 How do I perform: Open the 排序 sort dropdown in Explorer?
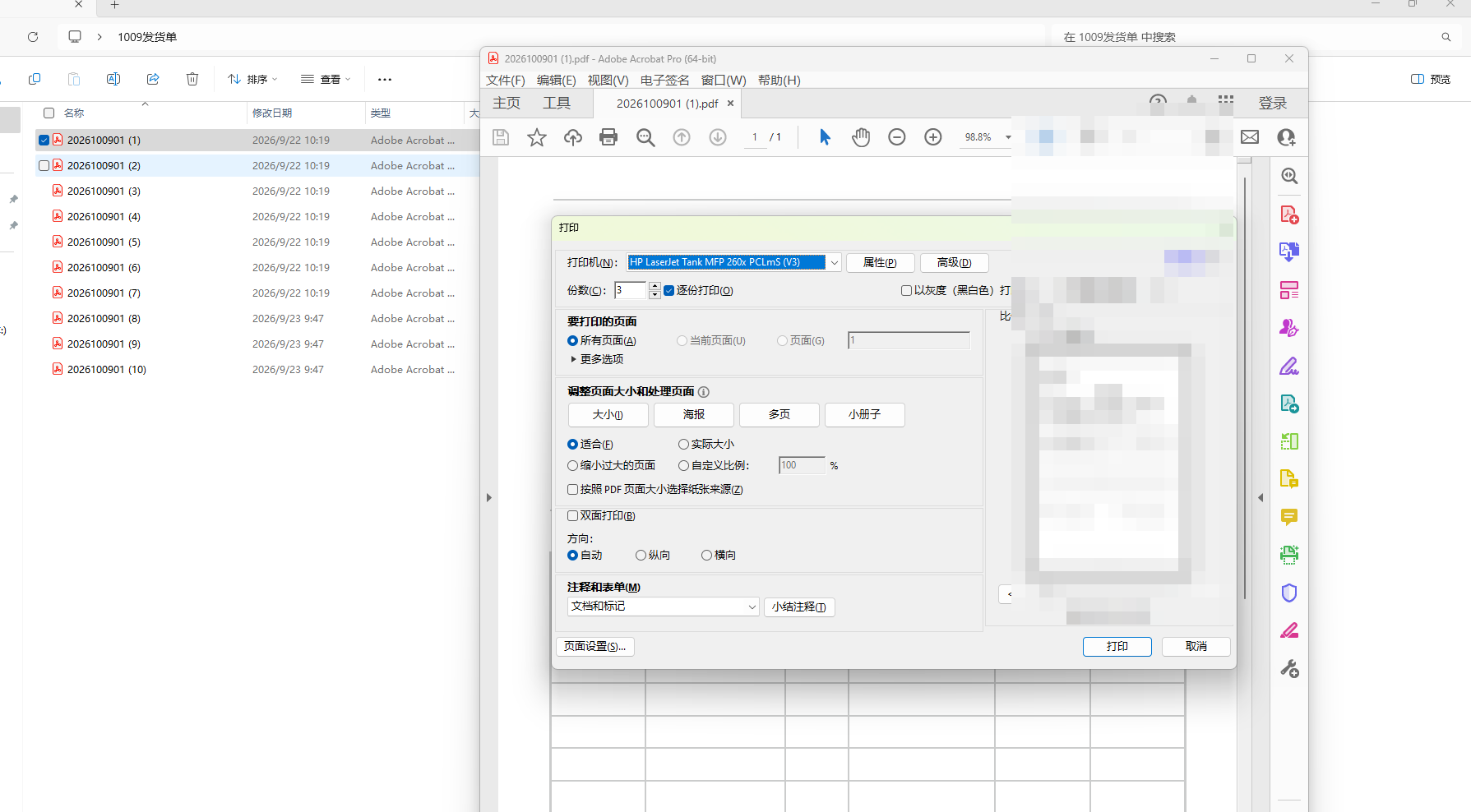tap(252, 79)
